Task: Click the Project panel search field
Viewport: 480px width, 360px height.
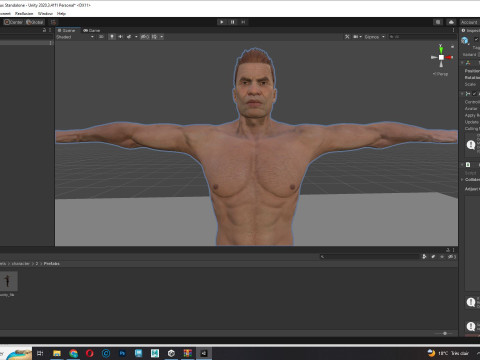Action: point(369,257)
